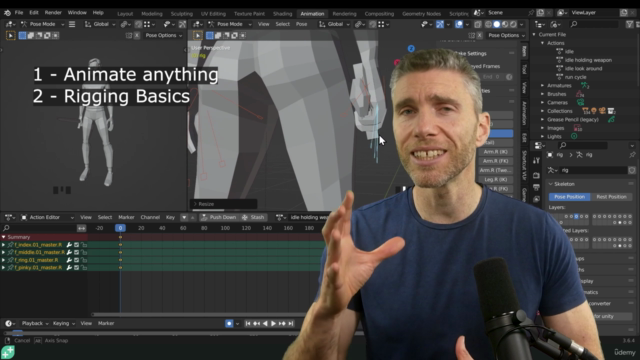Expand the Armatures tree node
The image size is (640, 360).
click(x=543, y=86)
